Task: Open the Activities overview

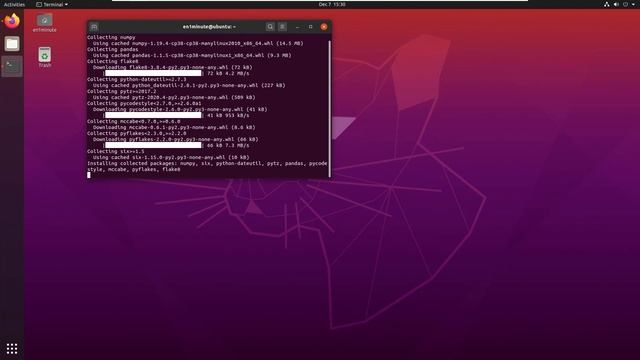Action: coord(14,4)
